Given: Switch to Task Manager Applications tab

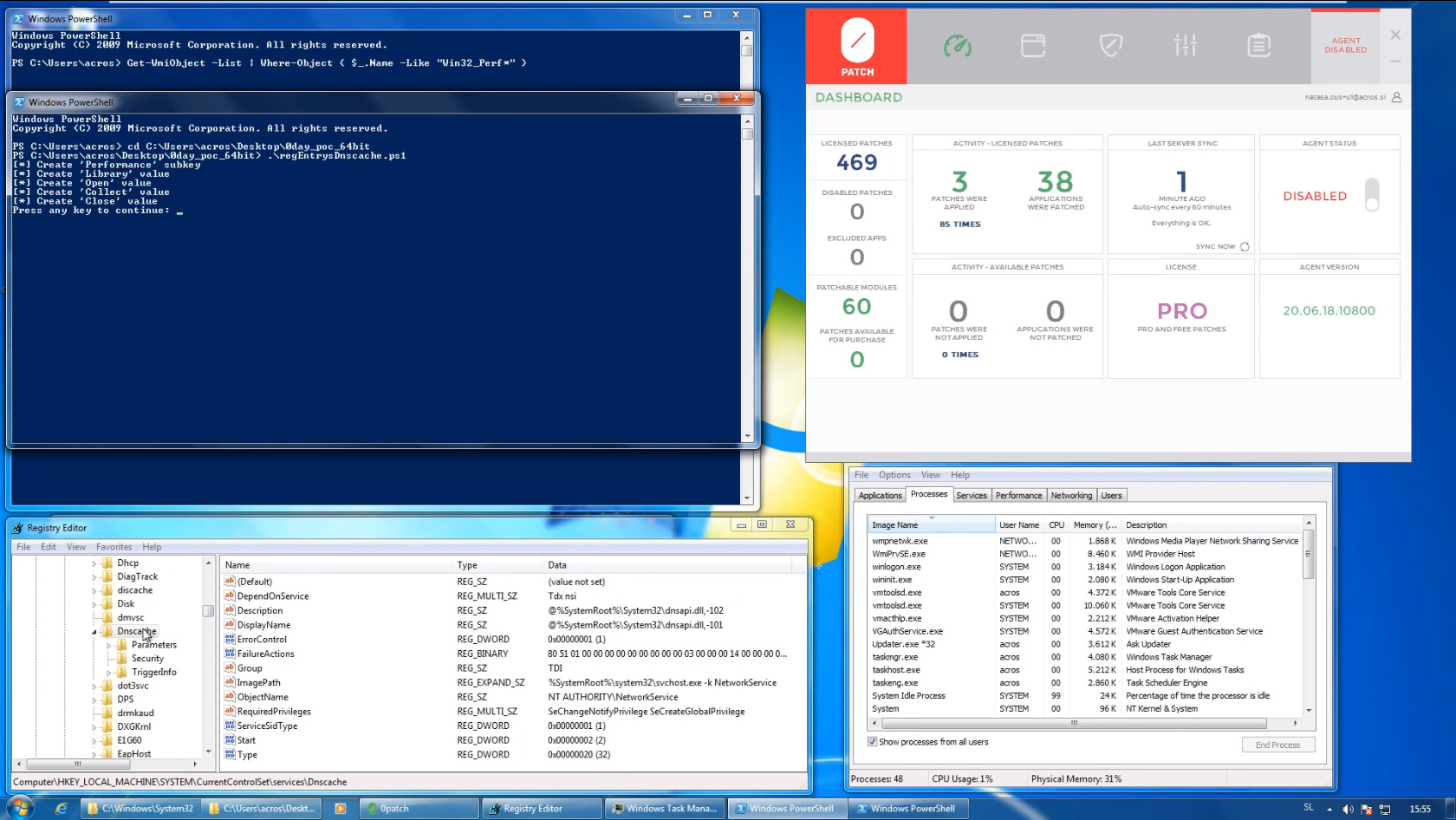Looking at the screenshot, I should coord(880,496).
